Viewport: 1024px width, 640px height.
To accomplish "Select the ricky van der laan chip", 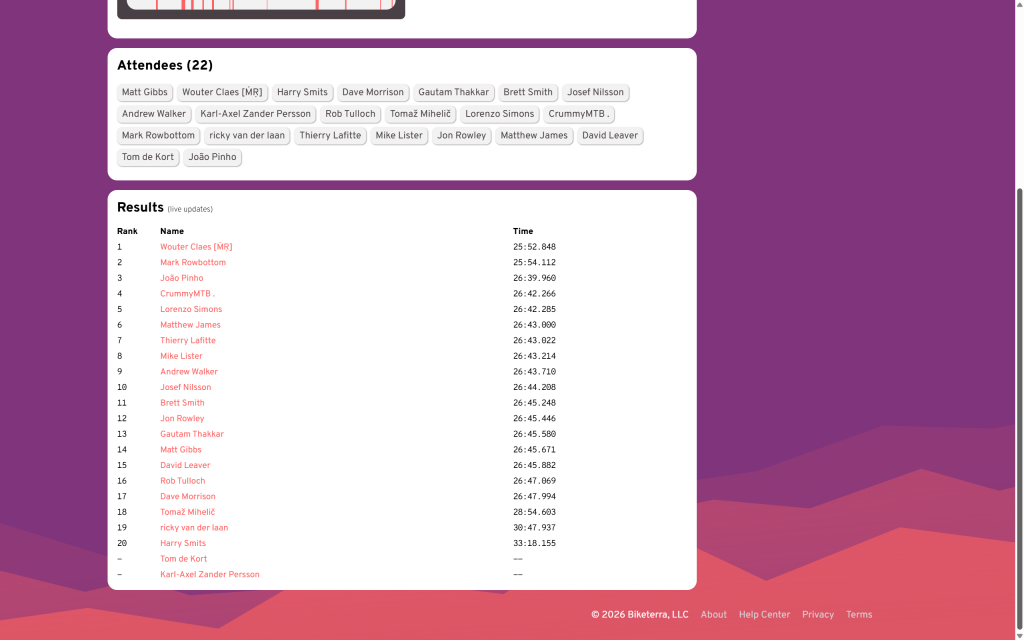I will pyautogui.click(x=247, y=136).
